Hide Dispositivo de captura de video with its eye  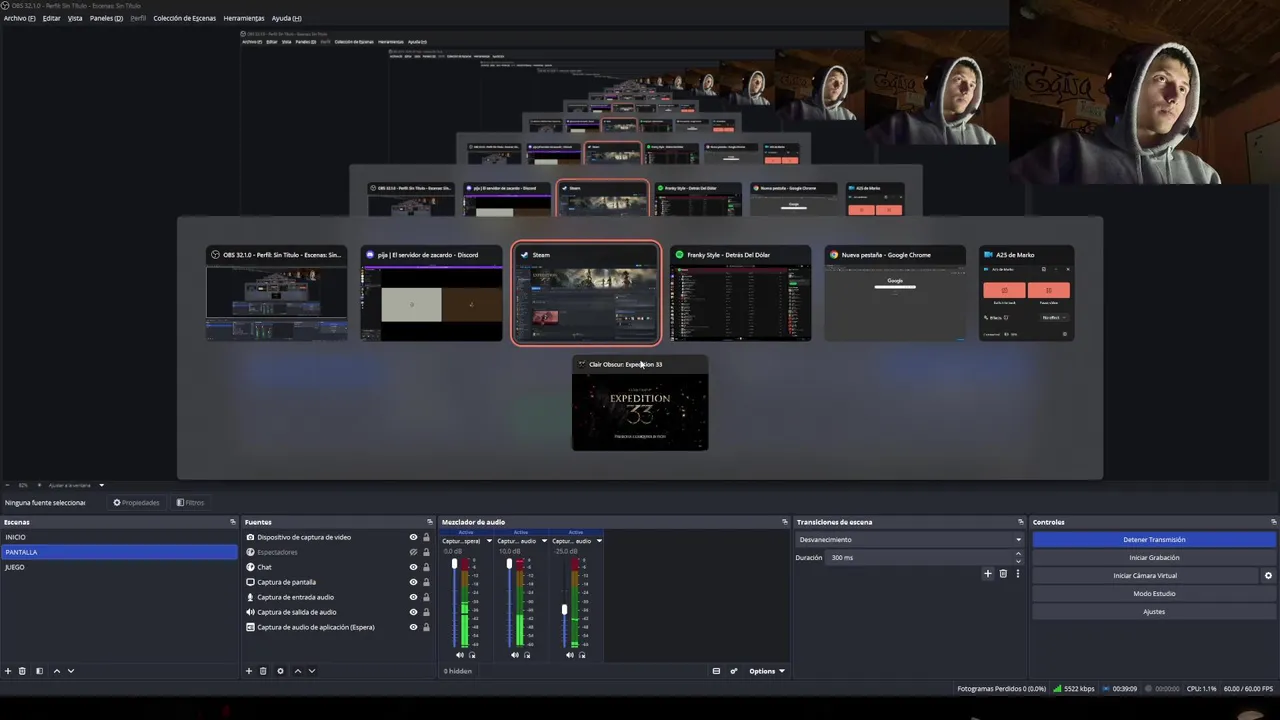tap(413, 537)
